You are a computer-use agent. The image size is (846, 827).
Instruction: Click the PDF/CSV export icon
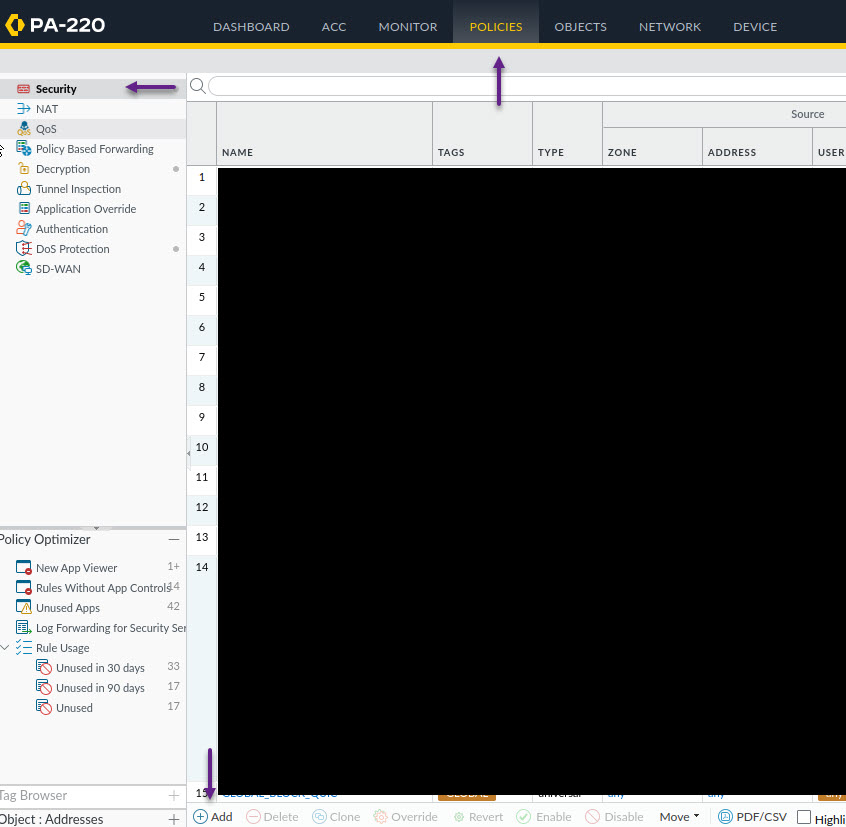[725, 817]
